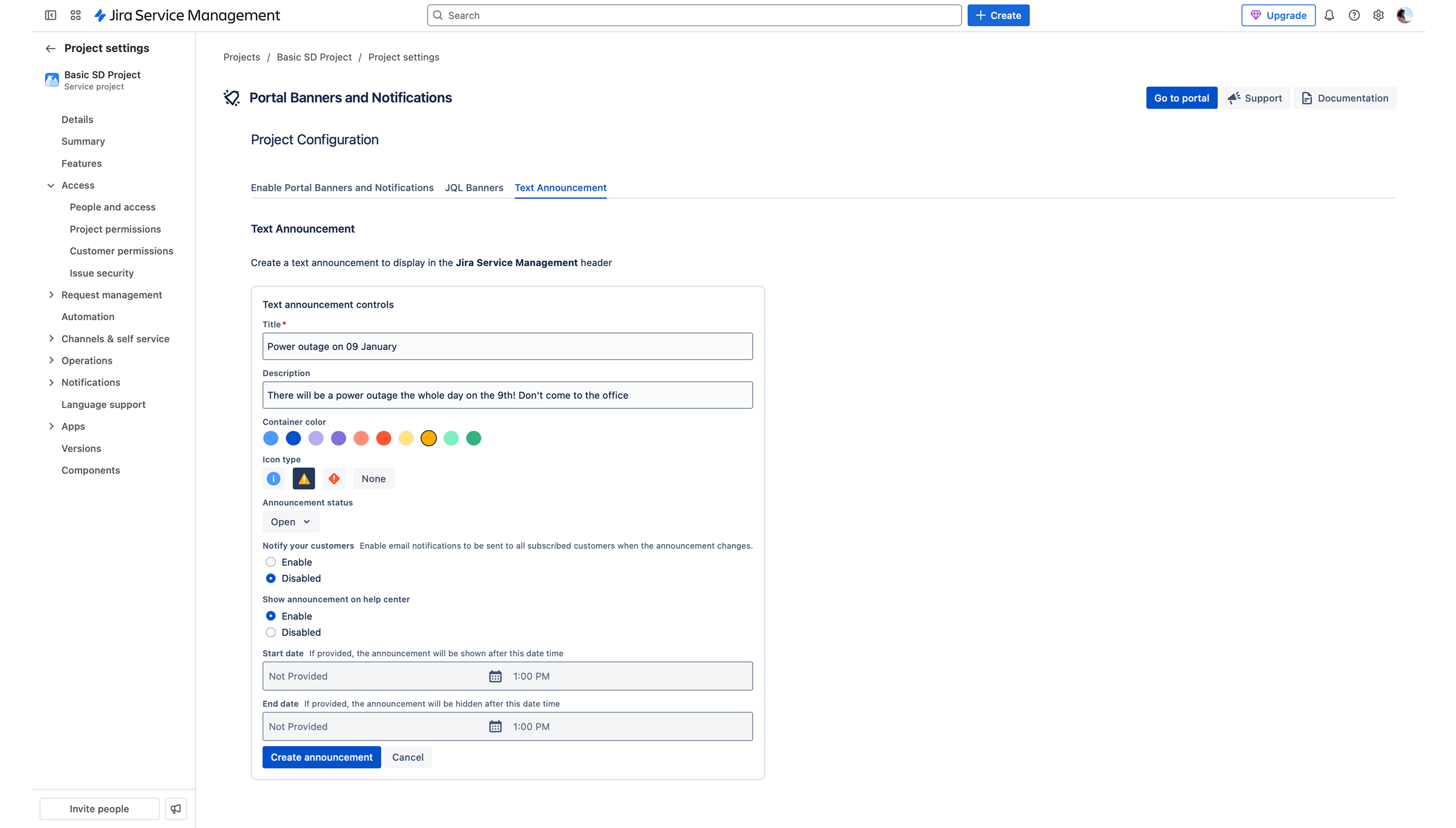Screen dimensions: 1456x828
Task: Expand the Request management section
Action: tap(51, 295)
